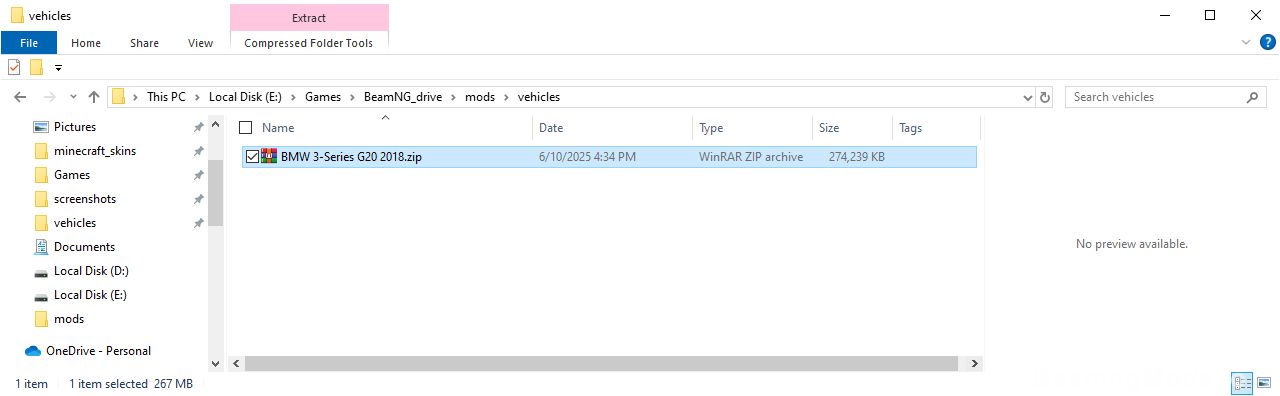The height and width of the screenshot is (396, 1280).
Task: Switch to Details view in status bar
Action: (x=1242, y=384)
